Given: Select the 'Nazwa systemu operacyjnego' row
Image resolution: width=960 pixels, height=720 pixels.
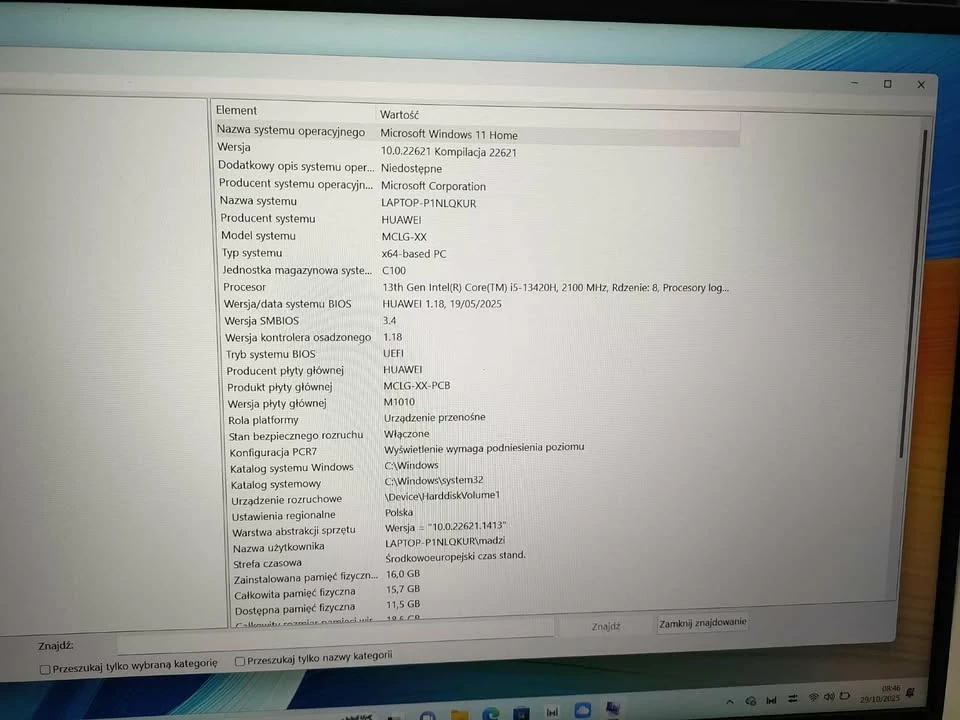Looking at the screenshot, I should point(292,131).
